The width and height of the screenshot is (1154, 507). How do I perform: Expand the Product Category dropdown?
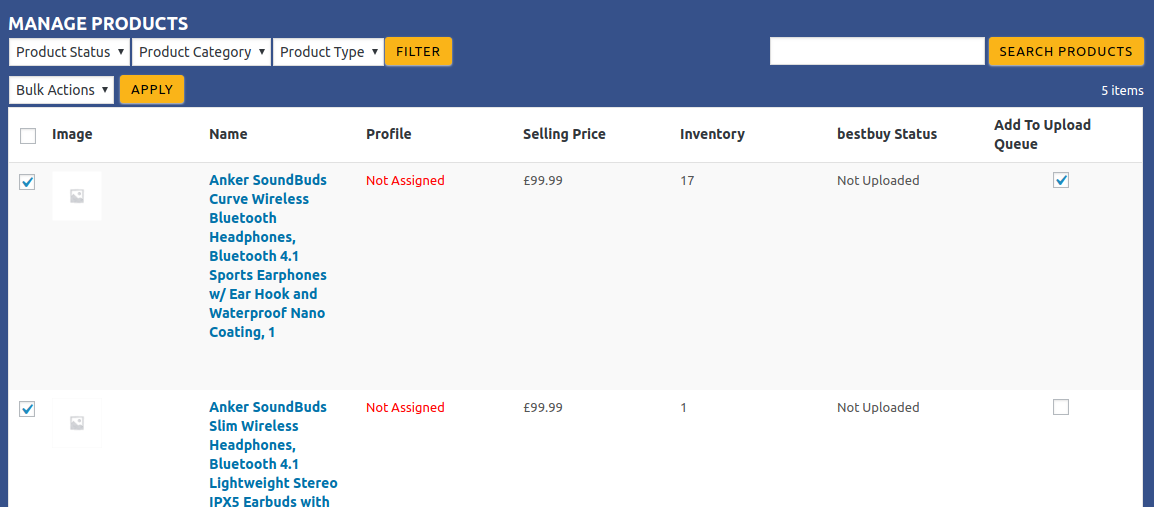coord(202,52)
